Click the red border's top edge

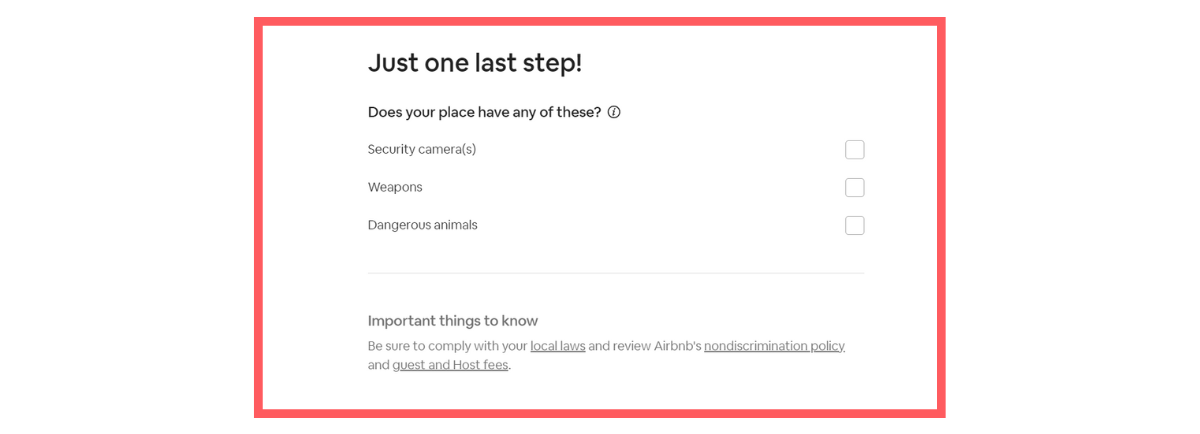click(x=600, y=21)
